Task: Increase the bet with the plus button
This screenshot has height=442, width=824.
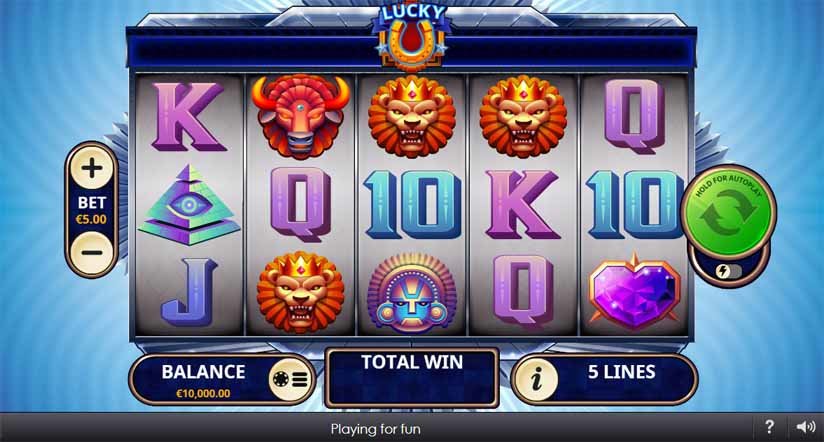Action: click(92, 168)
